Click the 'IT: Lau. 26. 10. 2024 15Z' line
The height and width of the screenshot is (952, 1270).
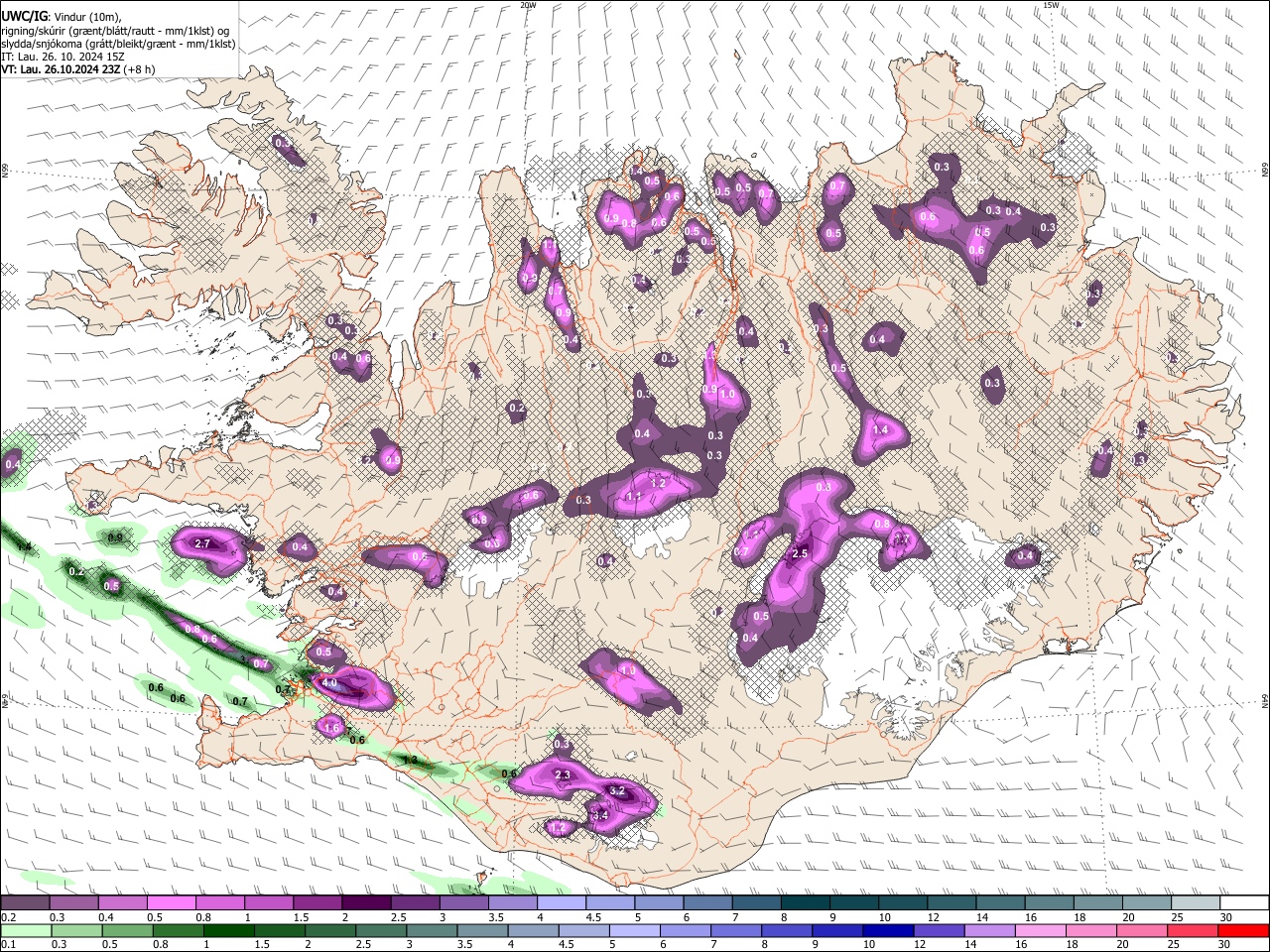[x=64, y=57]
